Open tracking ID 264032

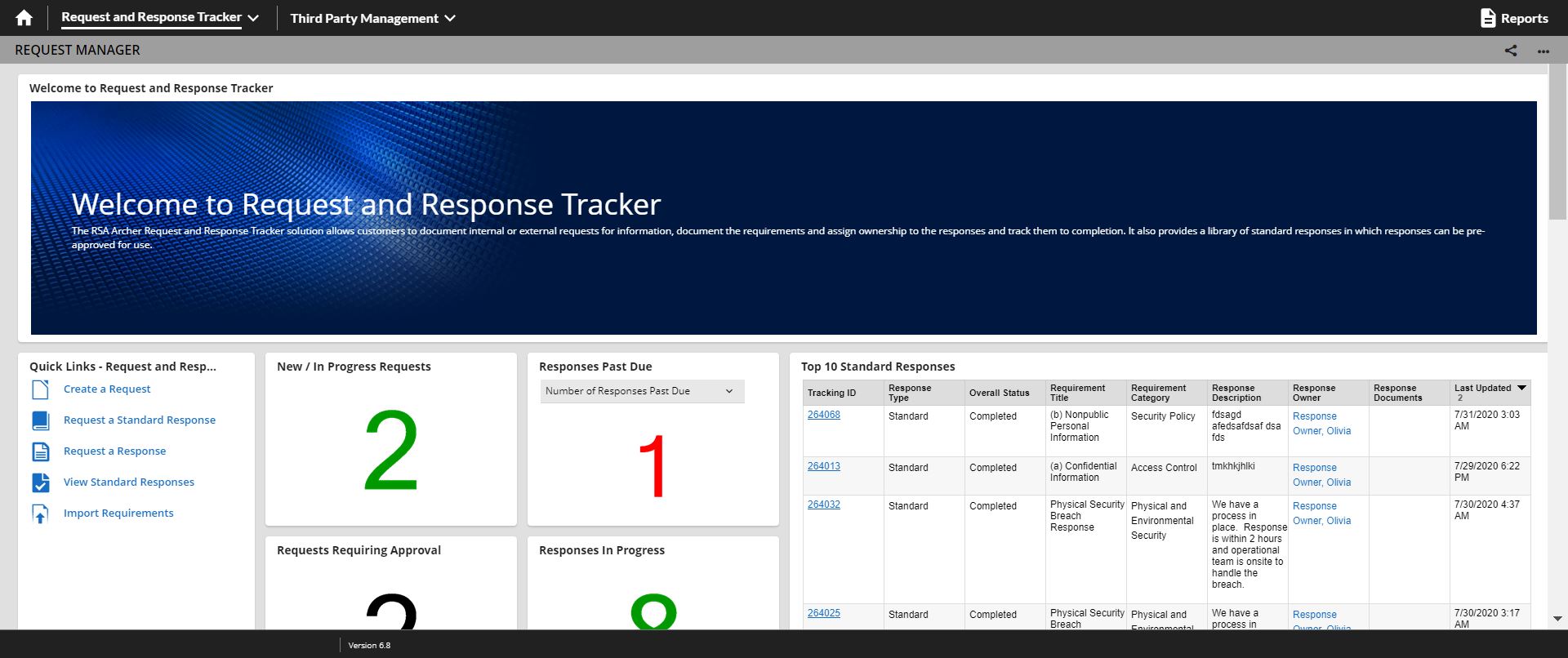[823, 505]
